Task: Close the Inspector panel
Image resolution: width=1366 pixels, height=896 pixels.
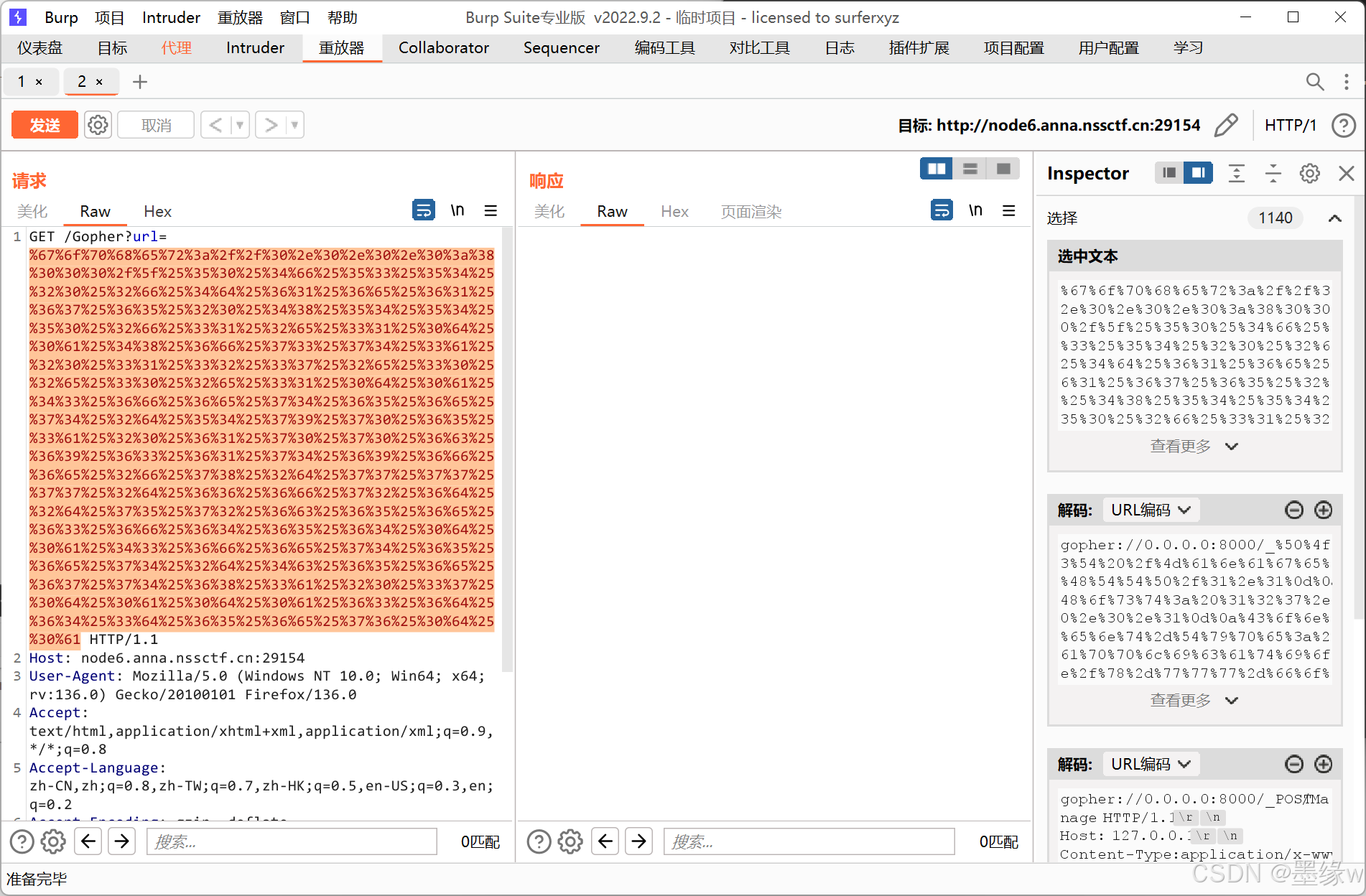Action: tap(1347, 173)
